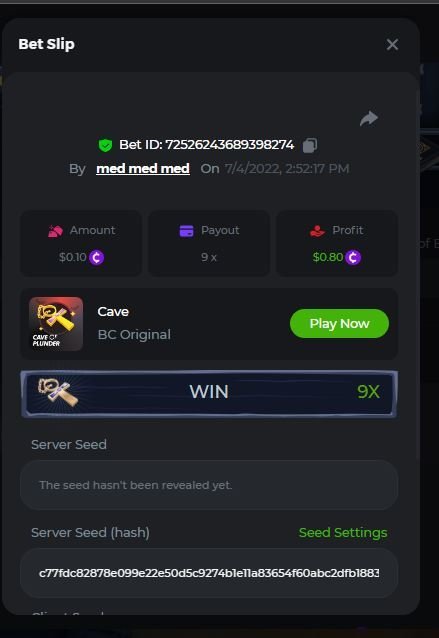Click the WIN 9X result banner

[209, 393]
